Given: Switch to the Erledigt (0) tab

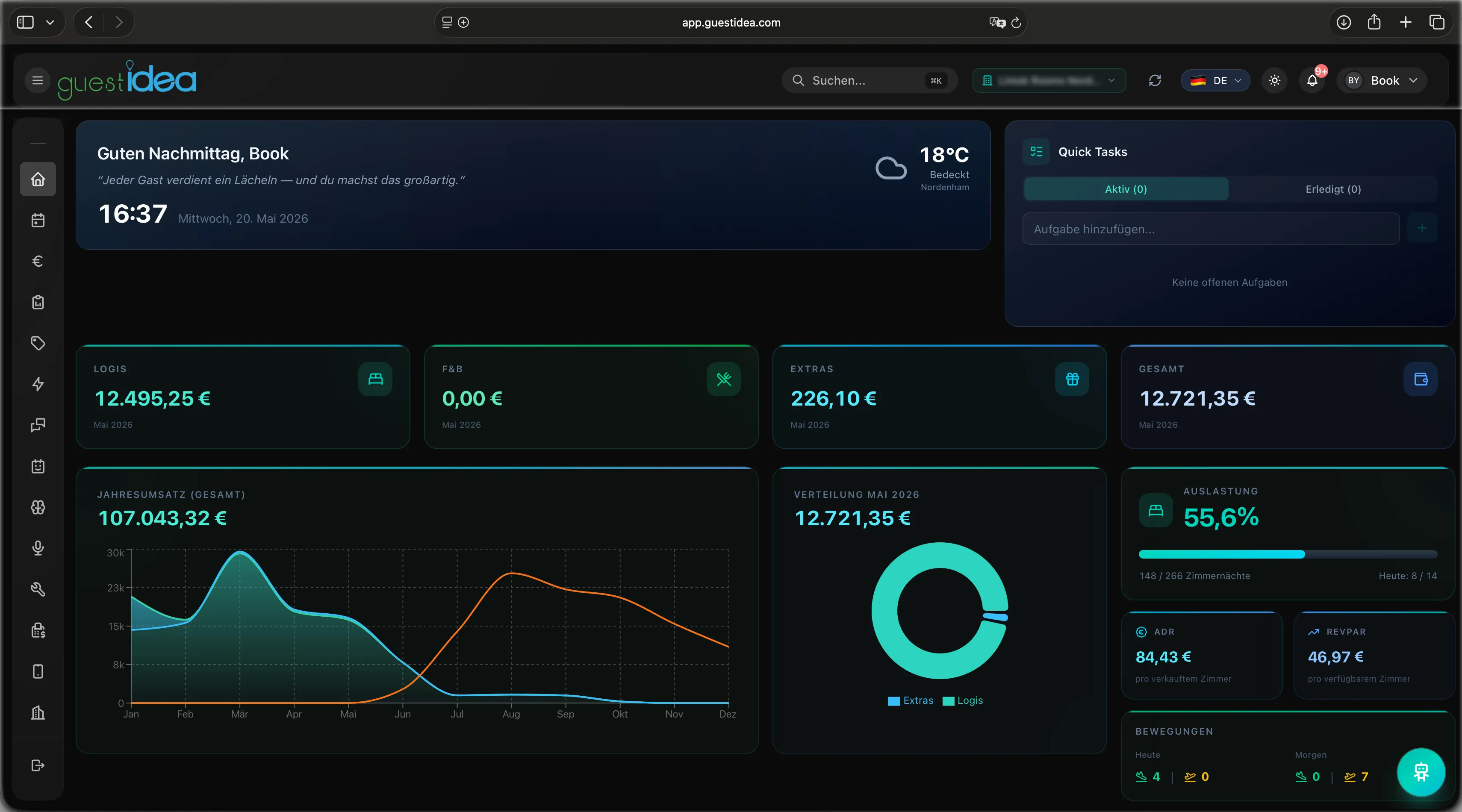Looking at the screenshot, I should 1333,189.
